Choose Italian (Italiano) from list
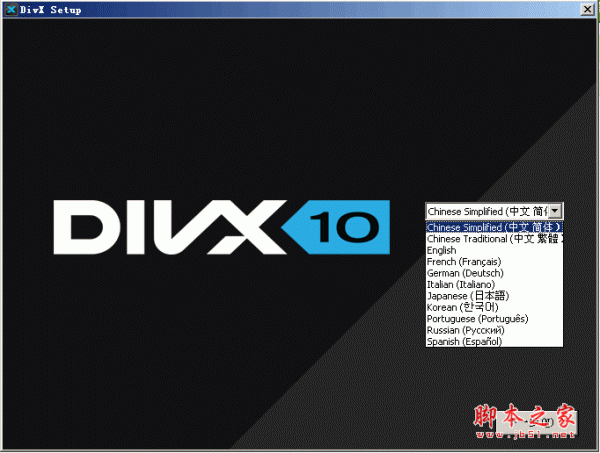Image resolution: width=600 pixels, height=453 pixels. [x=494, y=285]
